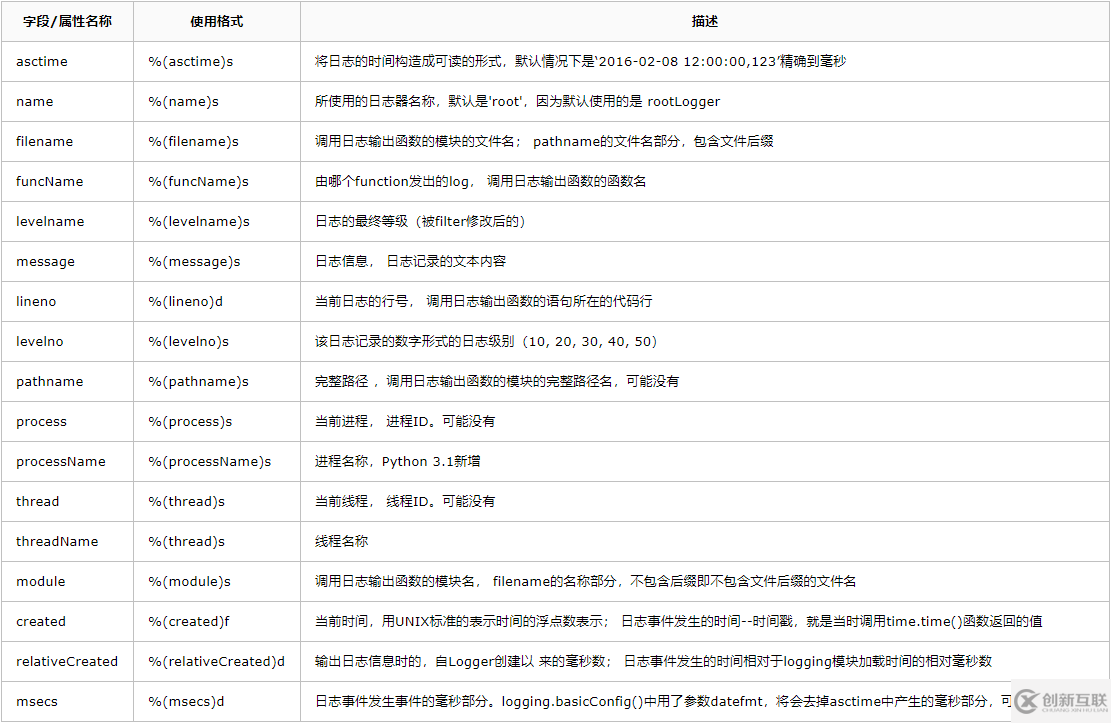Click the description '进程名称，Python 3.1新增'

pos(705,462)
